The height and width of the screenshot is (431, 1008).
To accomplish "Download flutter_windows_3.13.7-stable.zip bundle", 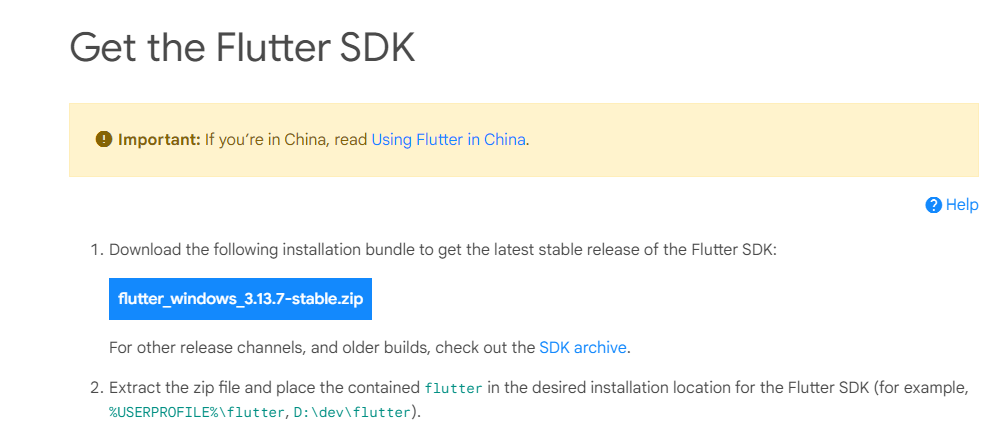I will (x=240, y=299).
